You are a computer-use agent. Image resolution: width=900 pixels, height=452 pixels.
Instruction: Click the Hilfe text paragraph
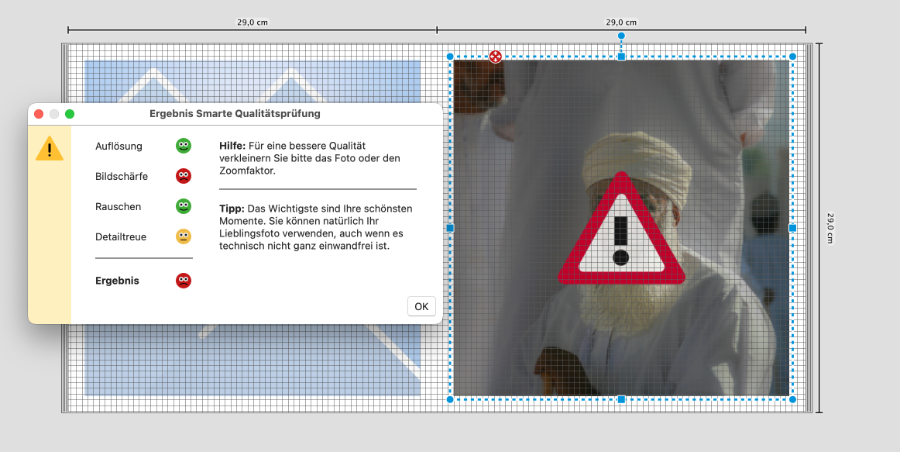pyautogui.click(x=310, y=158)
